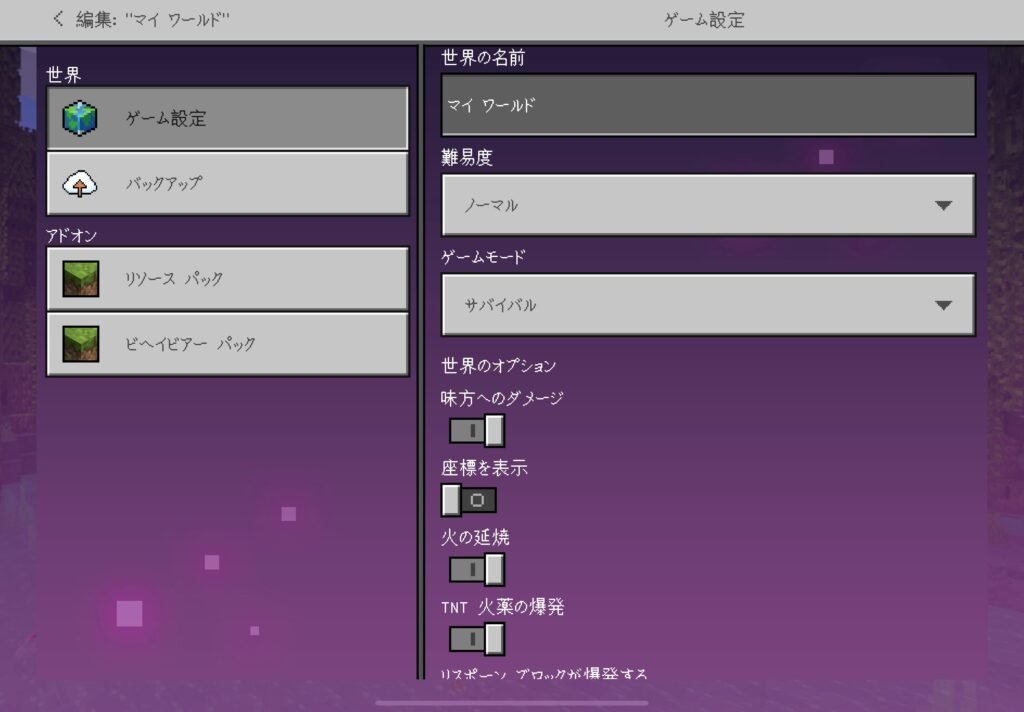Click the grass block icon beside ビヘイビアー パック
1024x712 pixels.
pos(80,344)
